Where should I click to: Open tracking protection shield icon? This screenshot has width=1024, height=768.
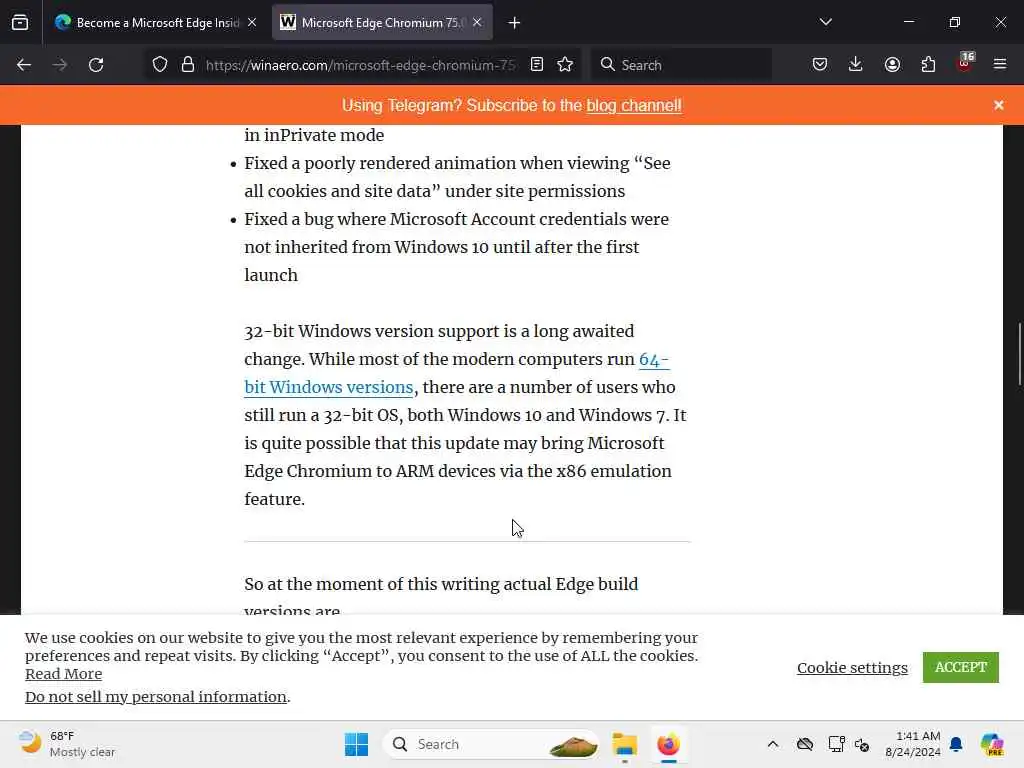(160, 65)
